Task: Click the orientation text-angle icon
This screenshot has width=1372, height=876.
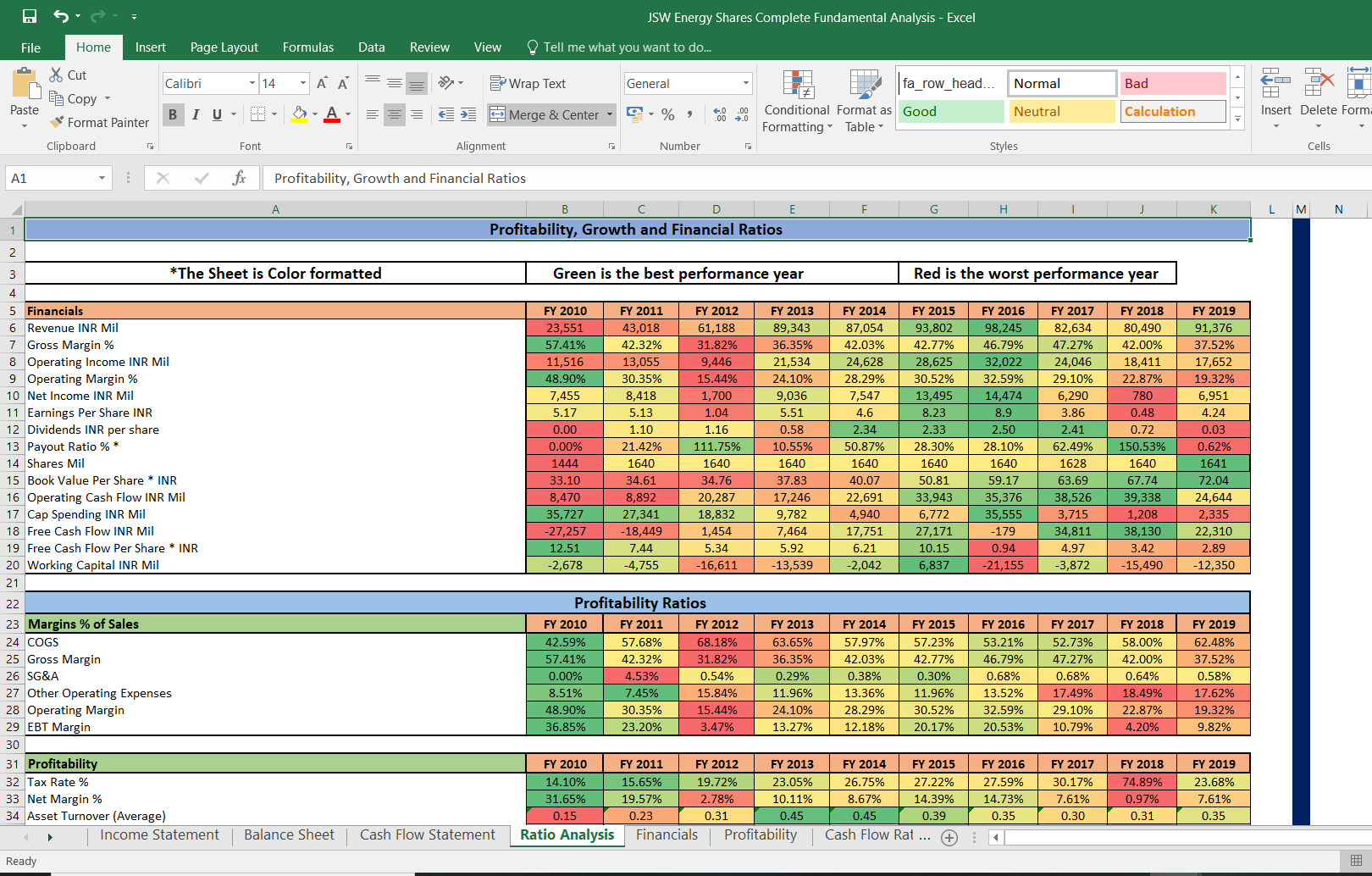Action: 447,83
